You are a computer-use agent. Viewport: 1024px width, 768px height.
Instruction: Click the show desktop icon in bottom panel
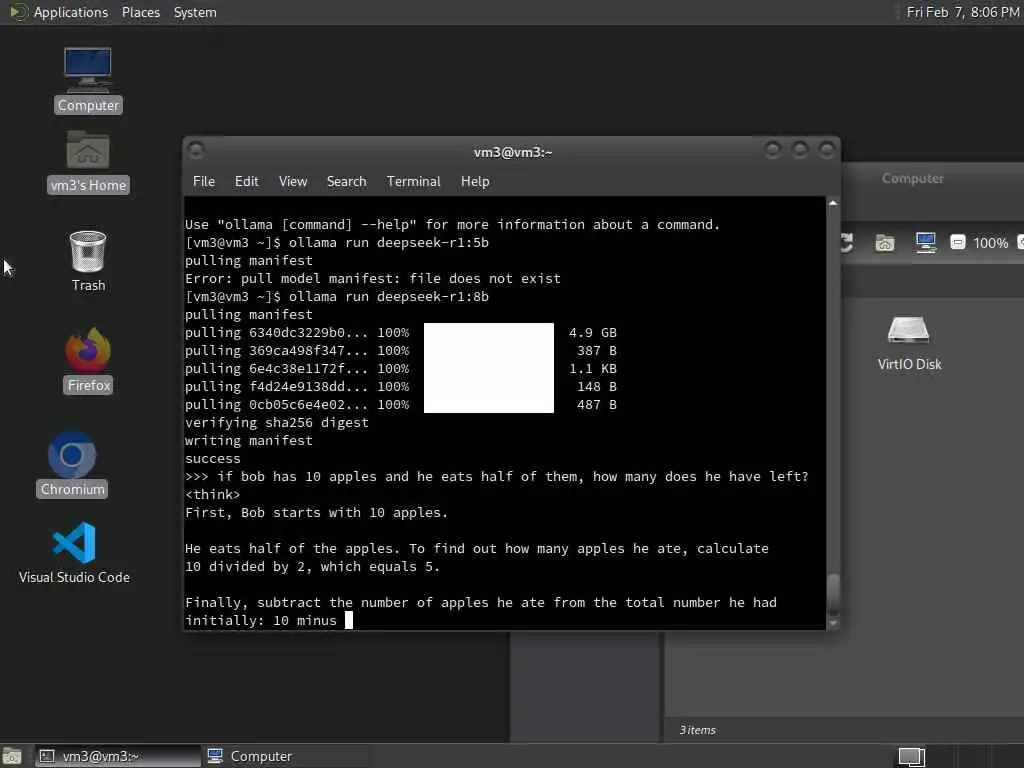pos(12,756)
